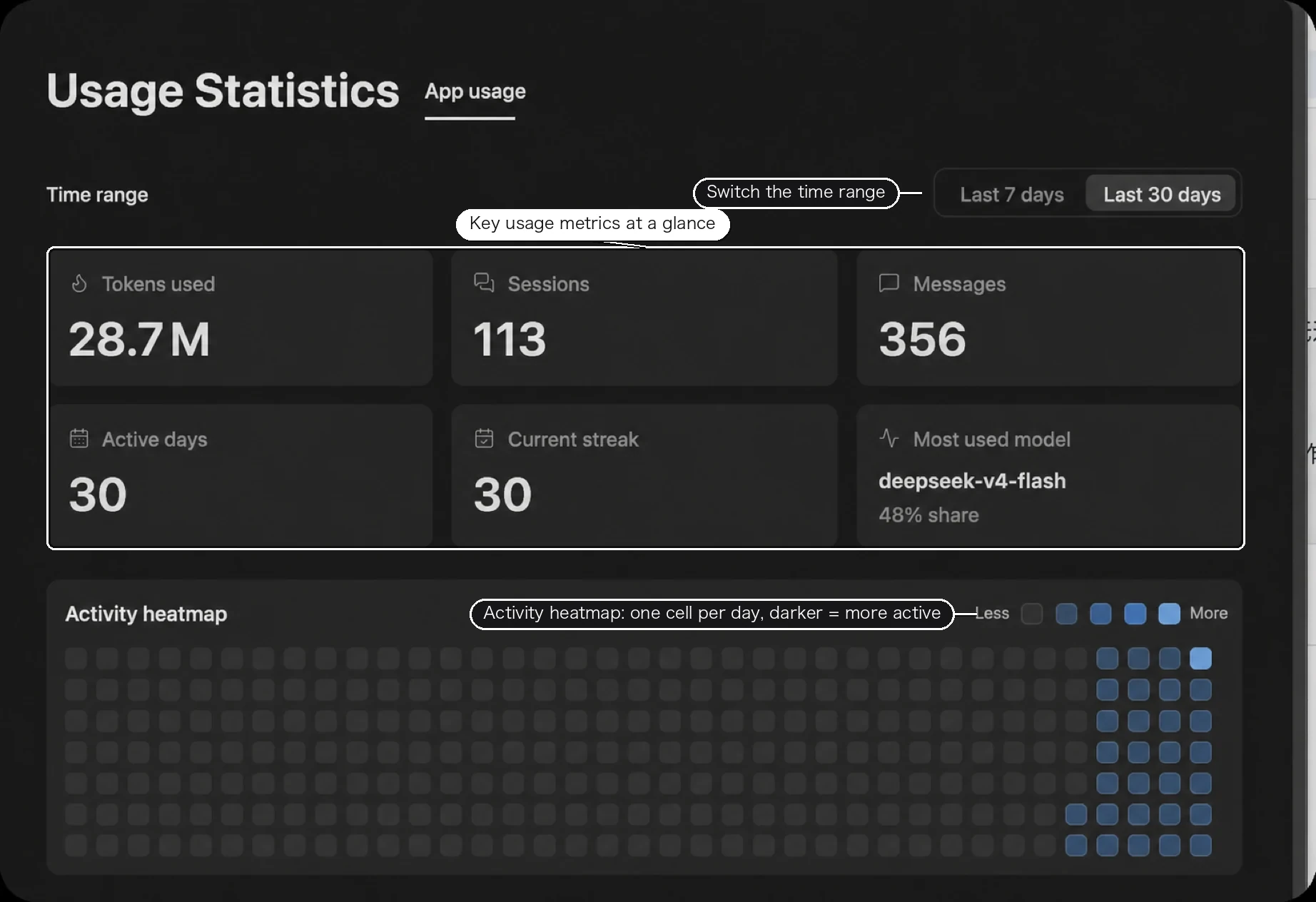Click the lightest legend swatch next to More

(x=1169, y=614)
